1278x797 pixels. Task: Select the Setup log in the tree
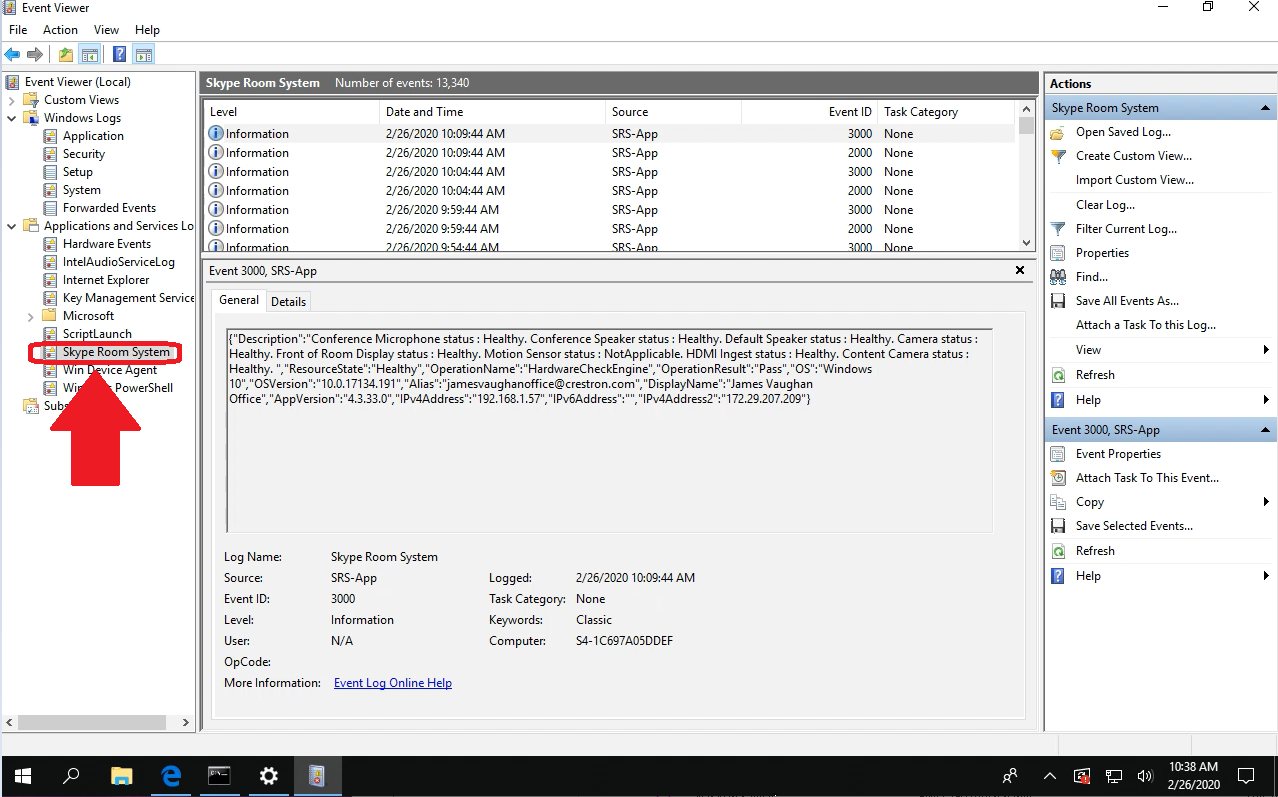point(78,172)
